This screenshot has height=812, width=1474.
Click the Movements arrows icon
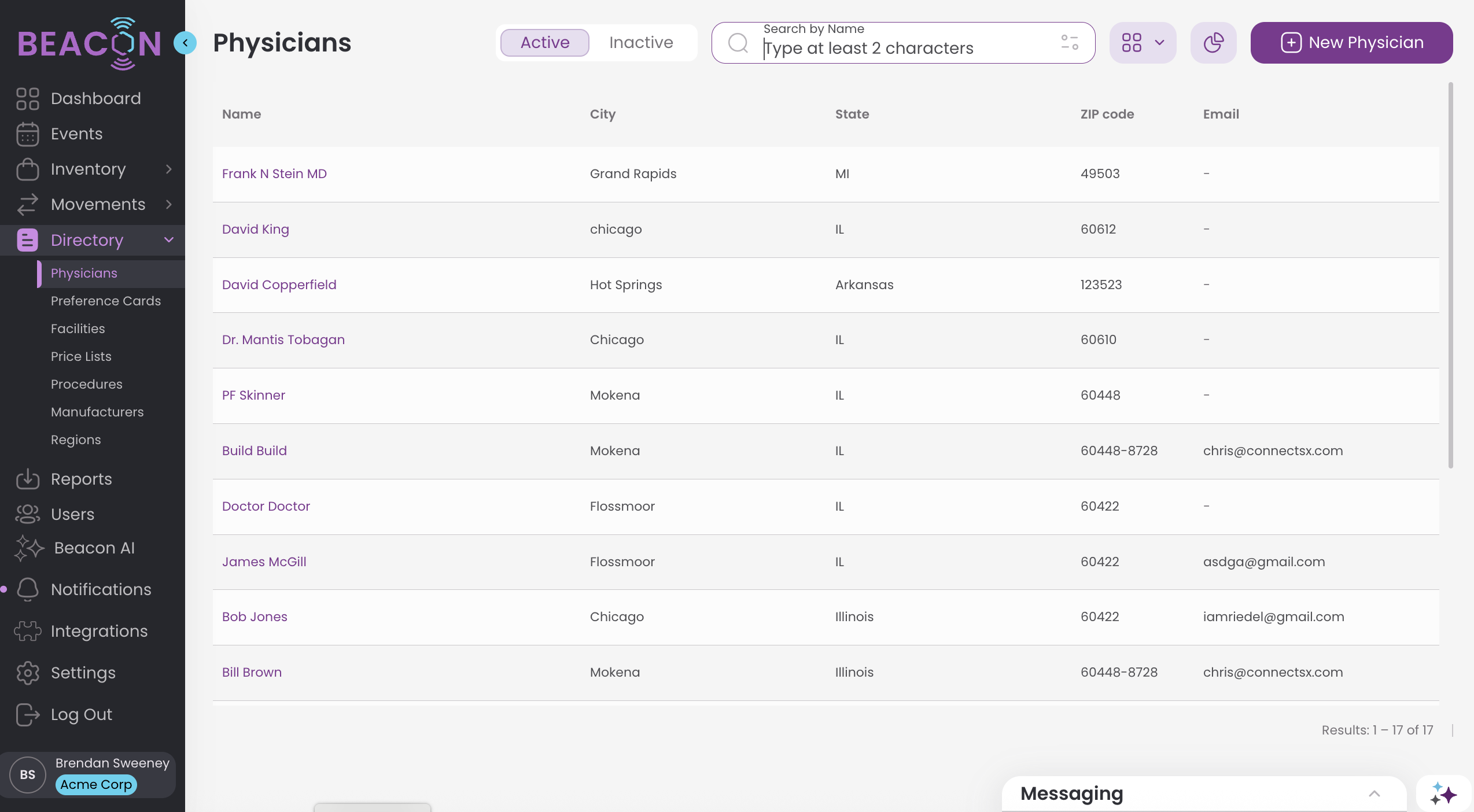click(27, 205)
